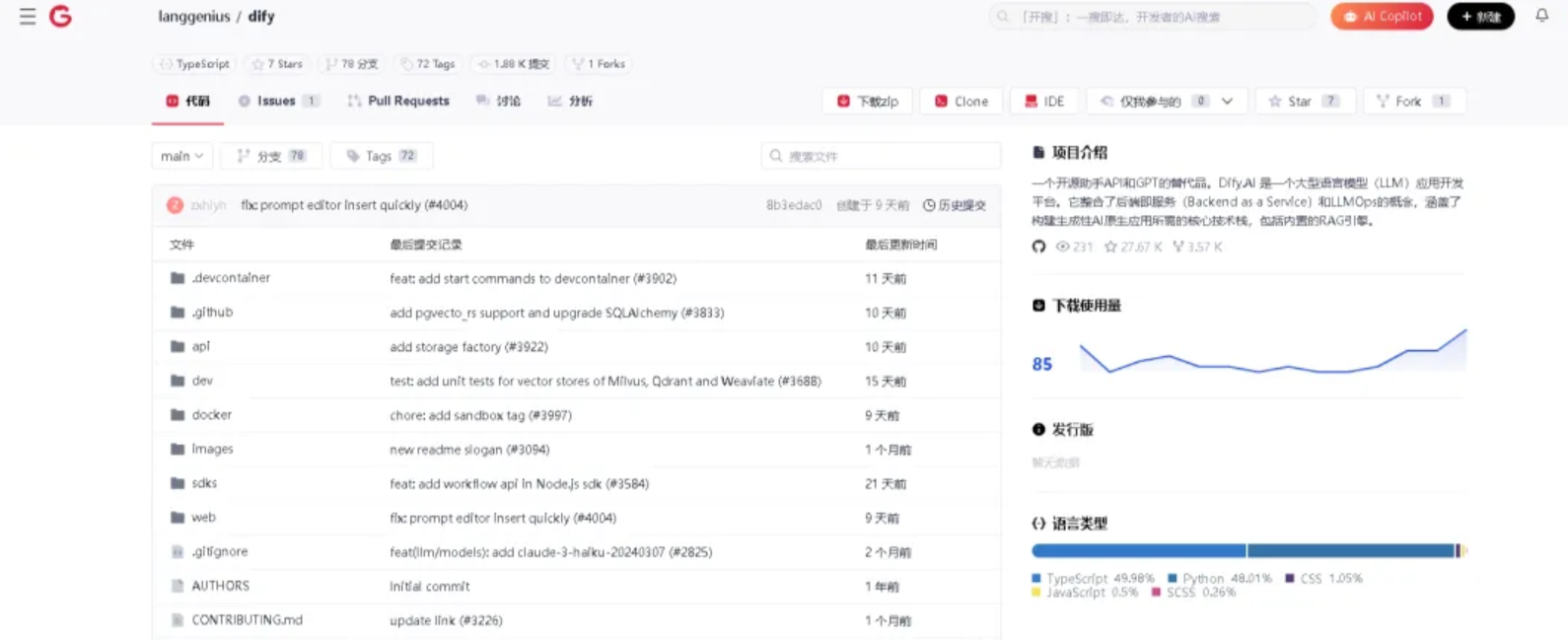Click the download count value 85

pos(1042,364)
